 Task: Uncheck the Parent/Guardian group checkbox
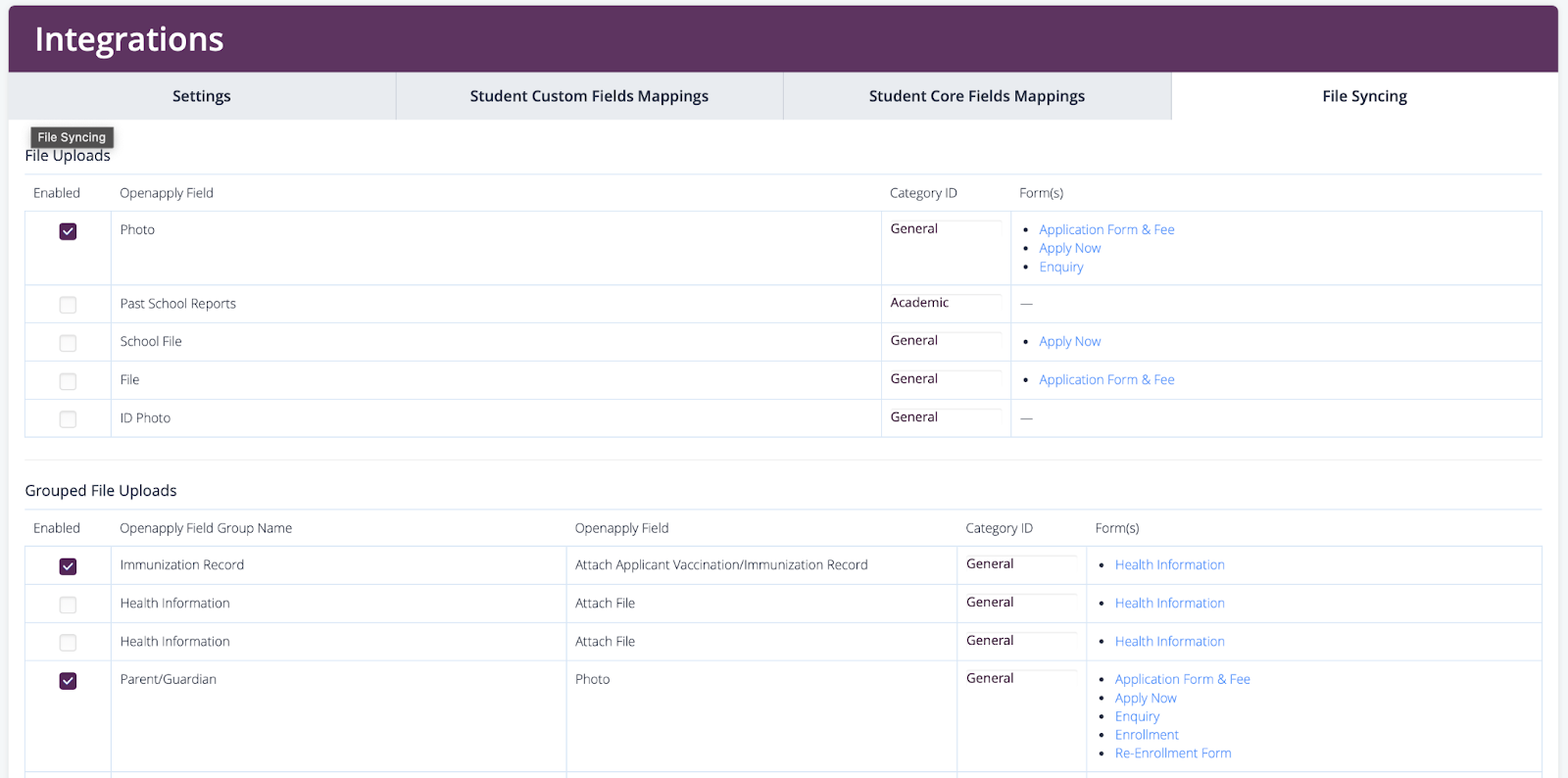[x=68, y=681]
